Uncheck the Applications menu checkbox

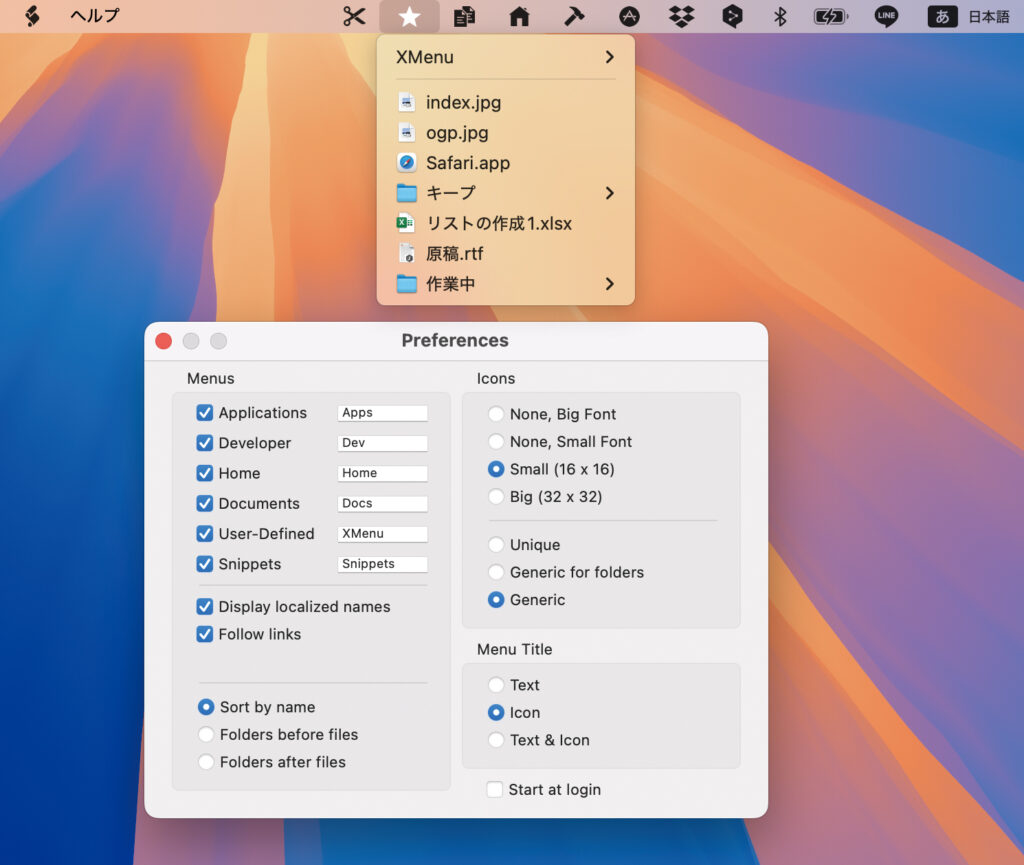click(204, 413)
